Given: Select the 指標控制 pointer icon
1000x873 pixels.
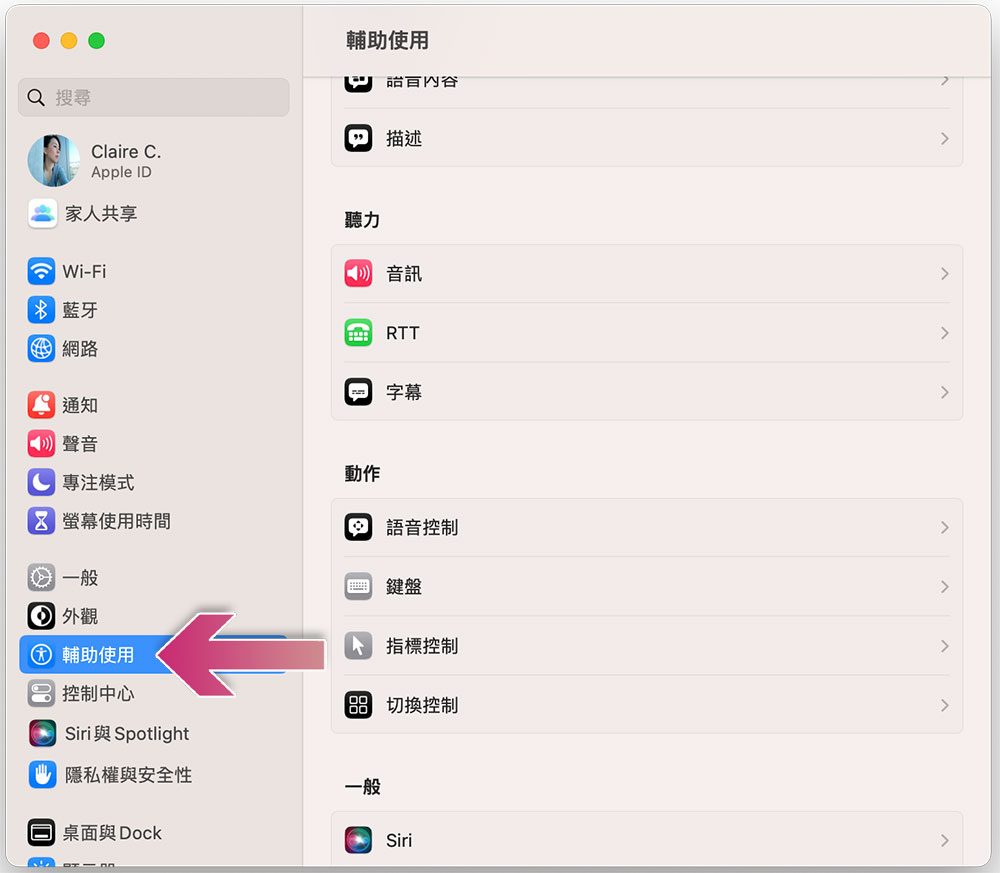Looking at the screenshot, I should point(358,646).
